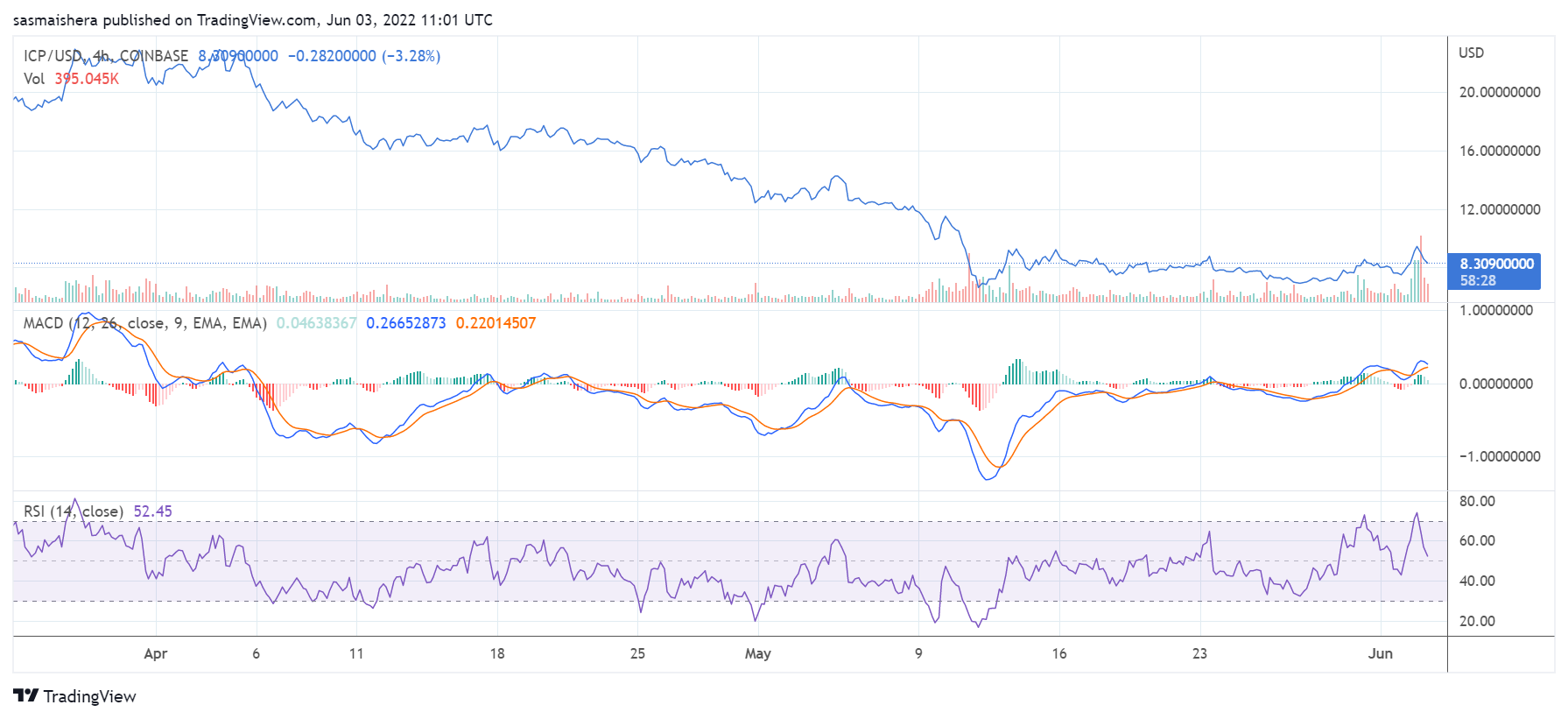Click the date 6 on time axis

tap(256, 653)
